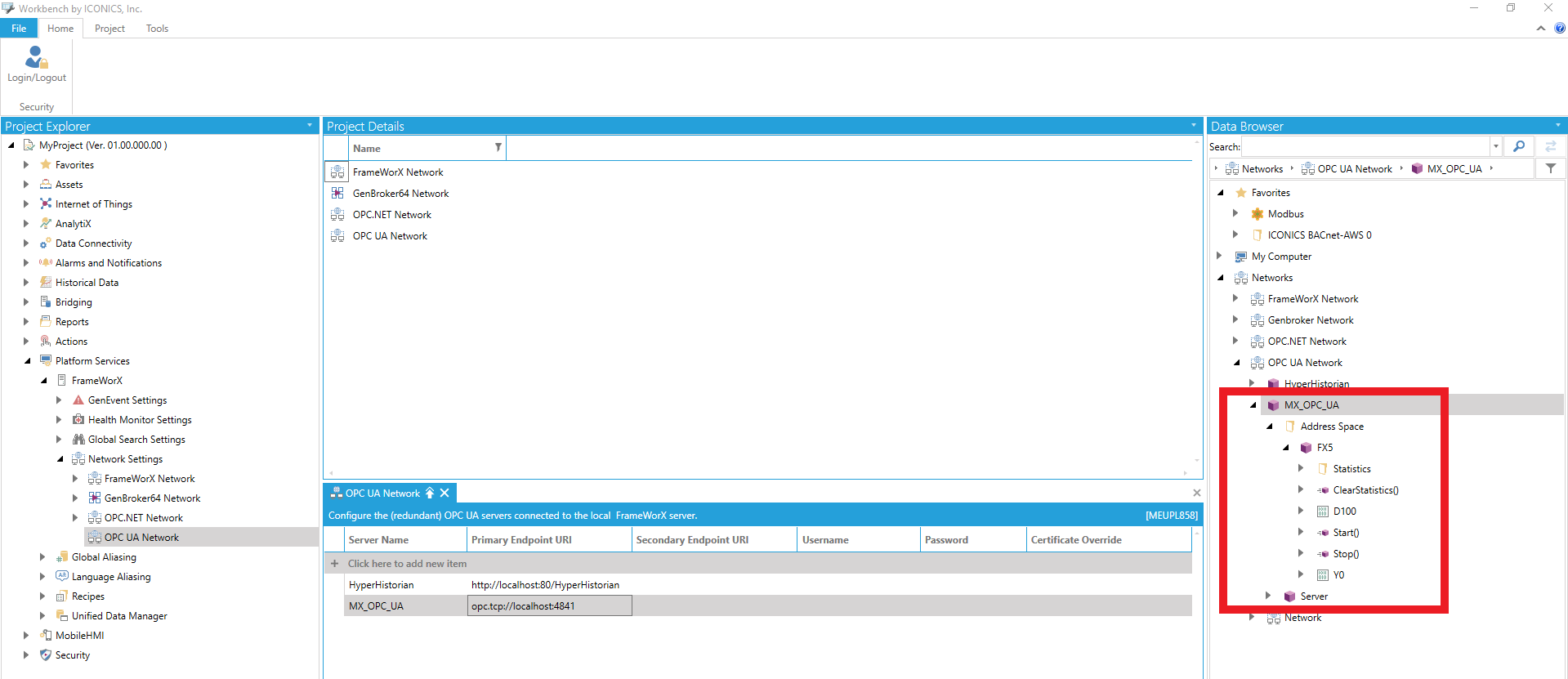The height and width of the screenshot is (679, 1568).
Task: Open the Project Explorer panel dropdown arrow
Action: [x=310, y=126]
